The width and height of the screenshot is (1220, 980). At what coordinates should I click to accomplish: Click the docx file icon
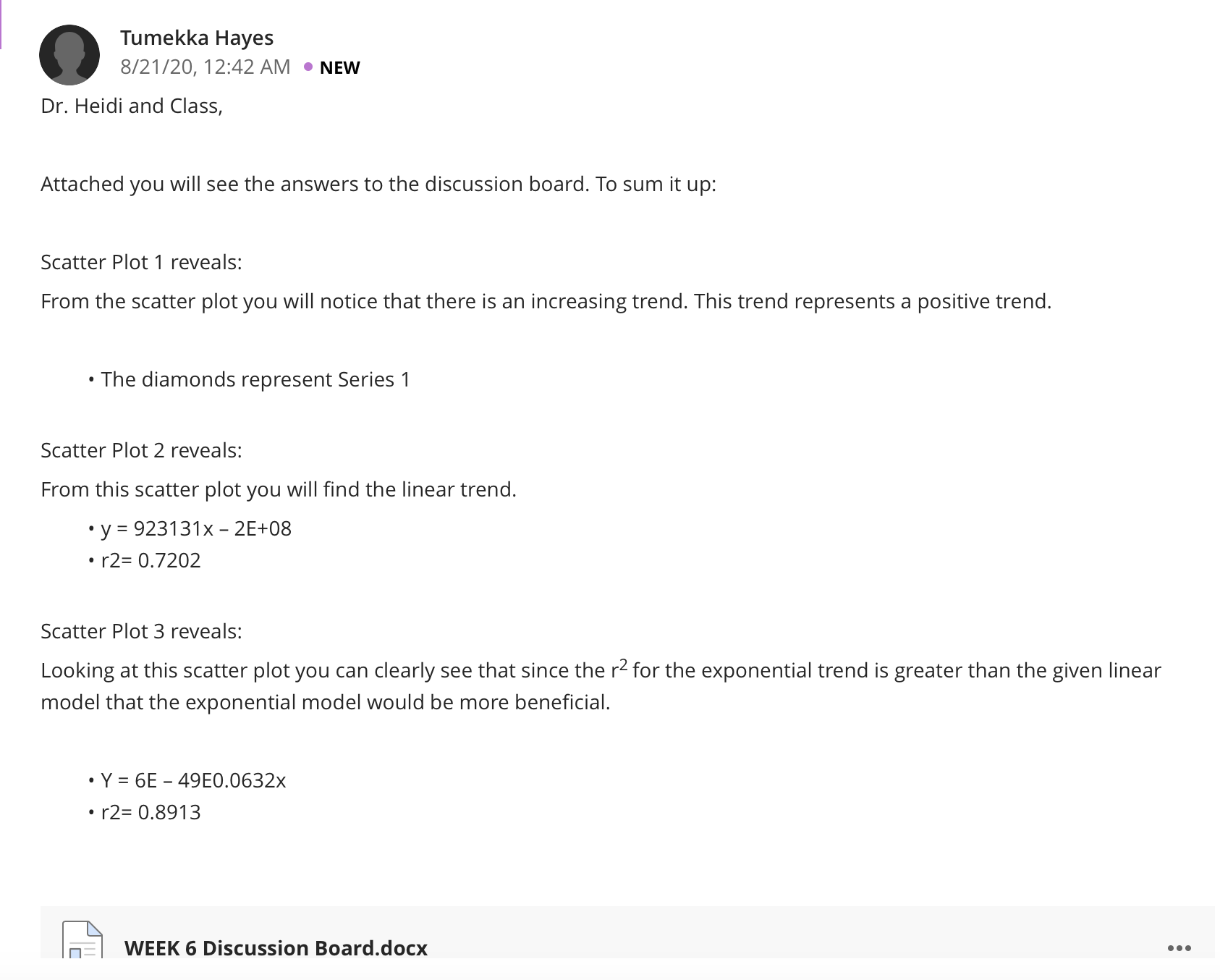(82, 940)
